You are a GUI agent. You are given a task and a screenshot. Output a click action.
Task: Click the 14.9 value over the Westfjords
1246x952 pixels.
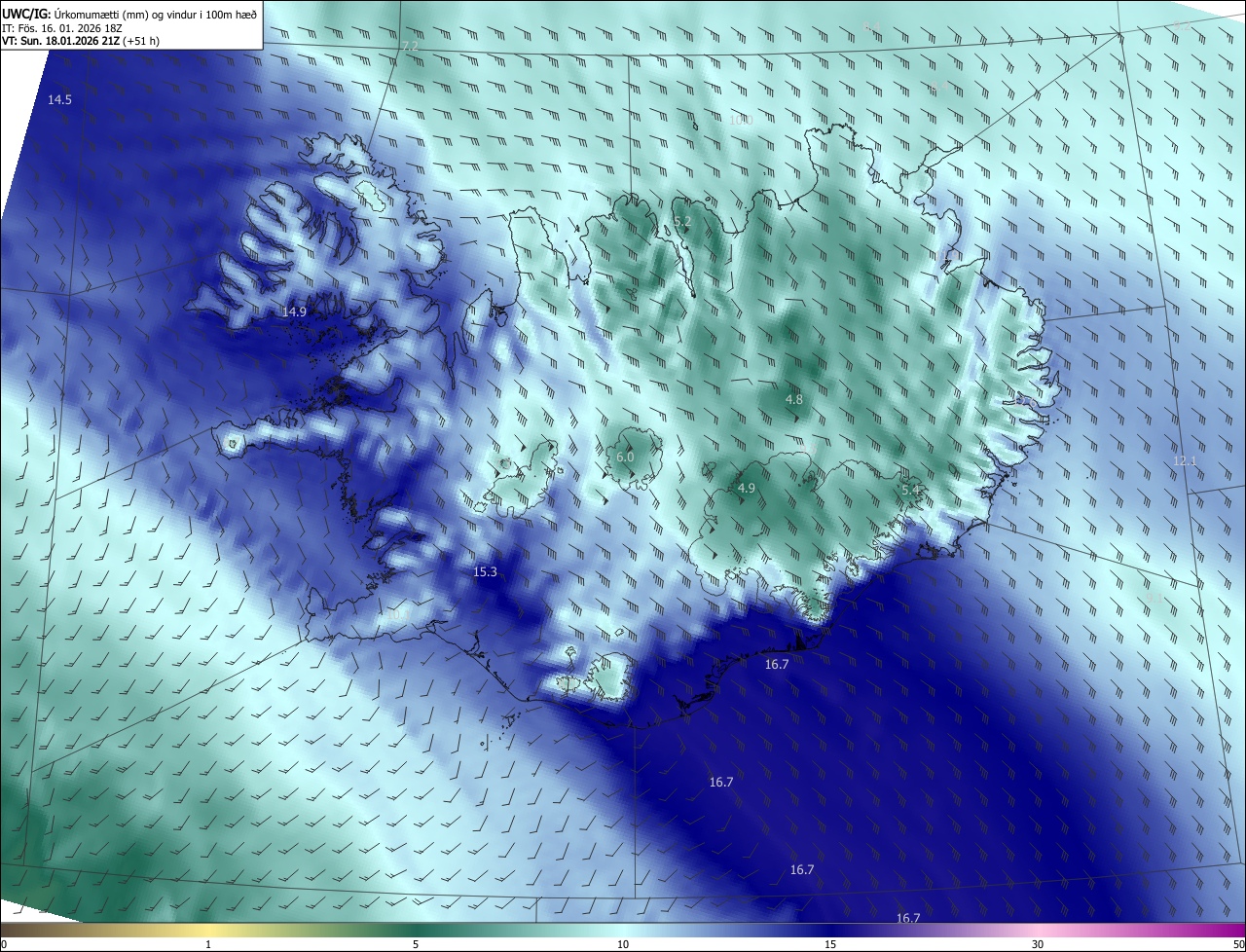coord(294,311)
